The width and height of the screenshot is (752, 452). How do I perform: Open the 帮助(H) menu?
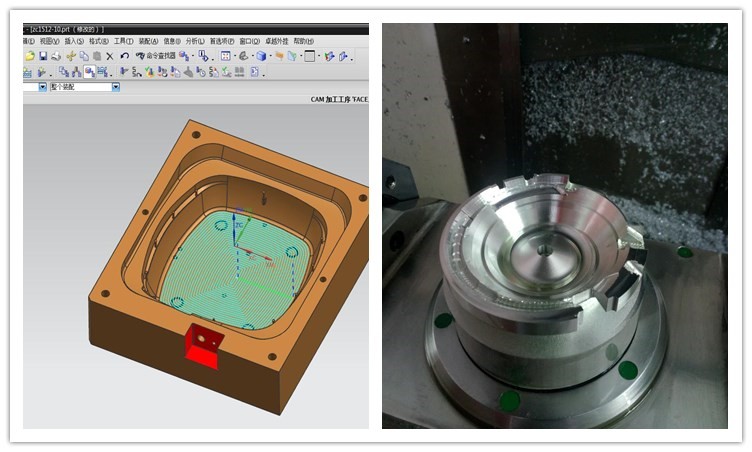[x=303, y=41]
